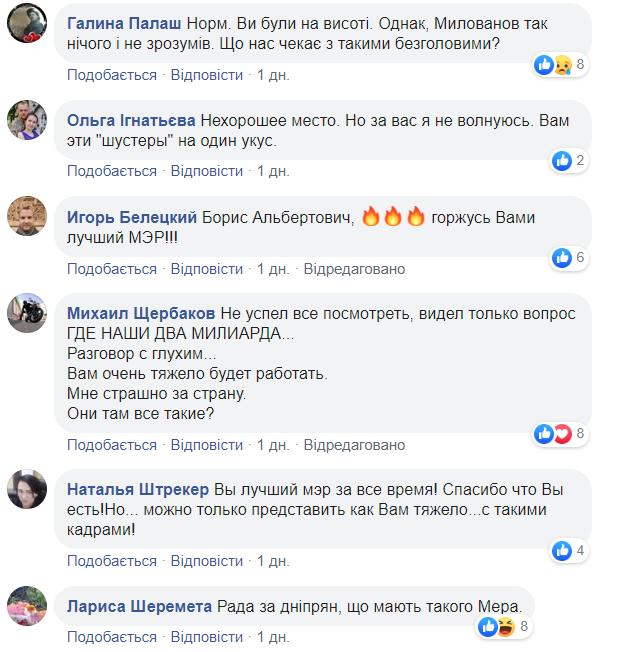619x652 pixels.
Task: View edit history via Відредаговано on Михаил's comment
Action: (x=354, y=444)
